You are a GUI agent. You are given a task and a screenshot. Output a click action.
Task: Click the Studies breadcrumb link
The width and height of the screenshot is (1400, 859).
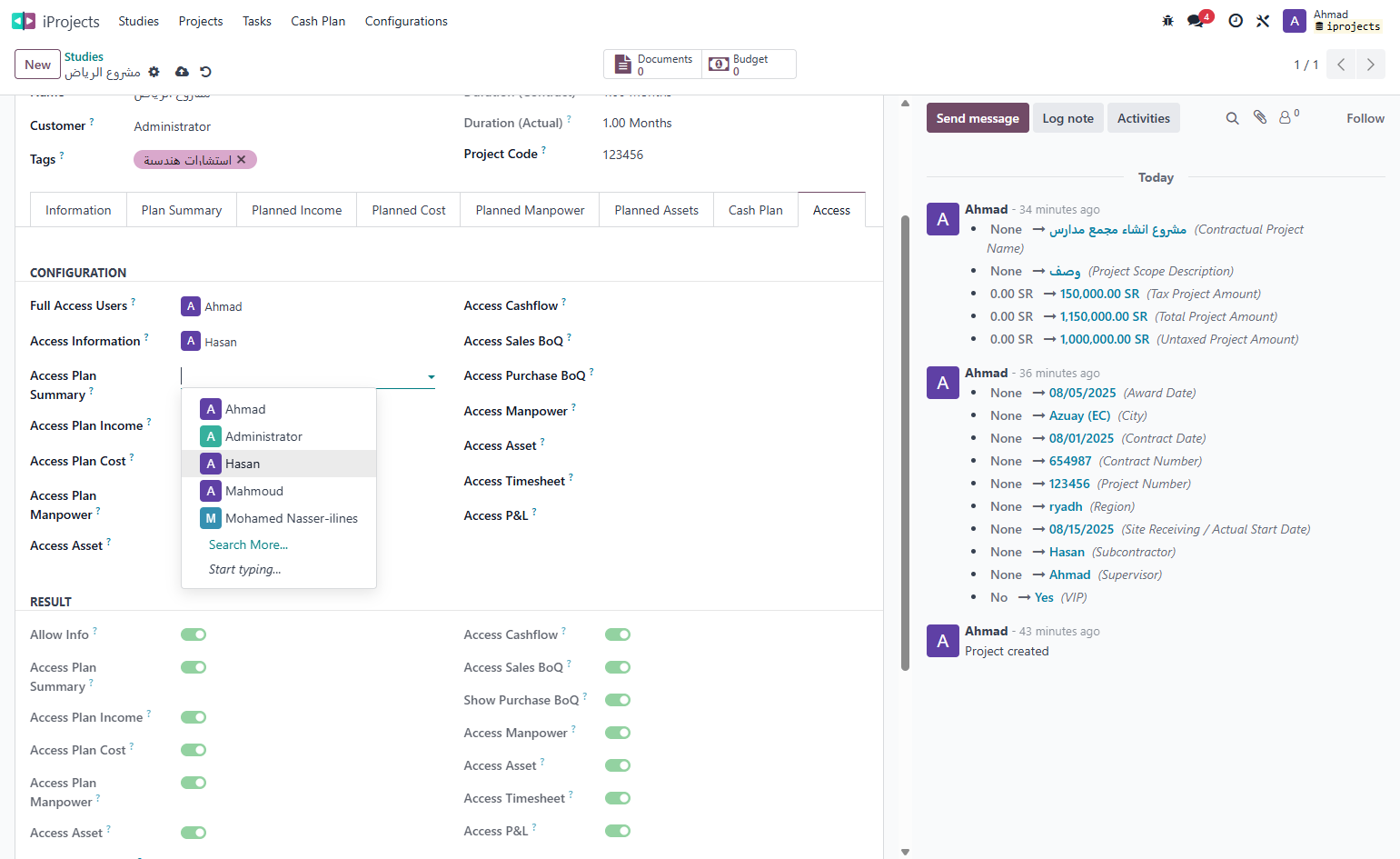click(x=84, y=56)
